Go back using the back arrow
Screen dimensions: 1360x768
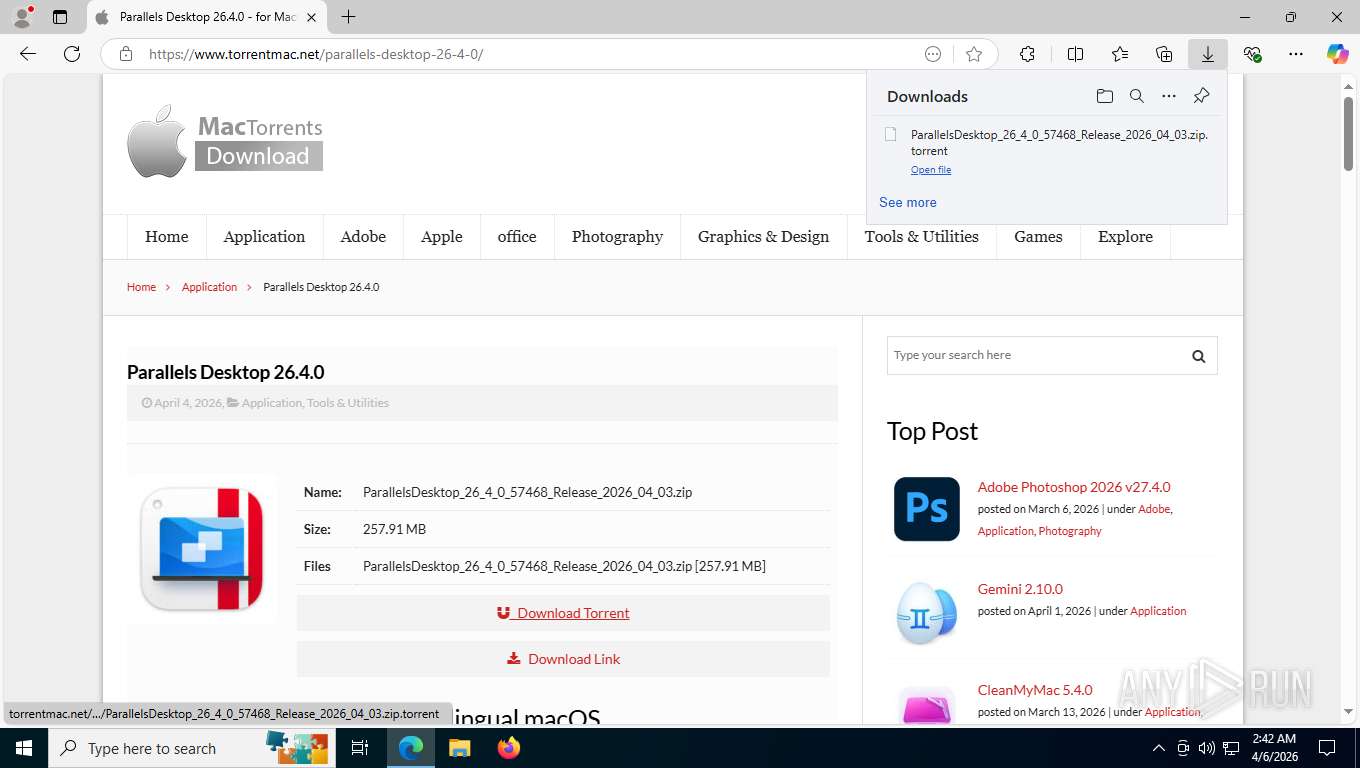pos(28,54)
